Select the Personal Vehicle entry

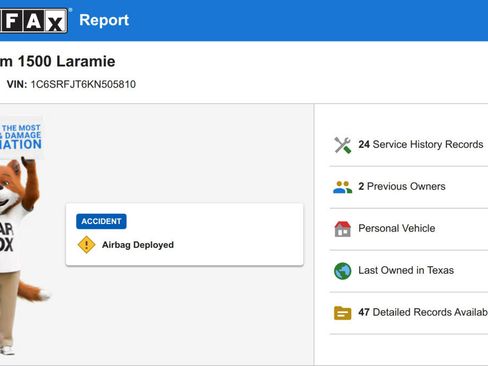pyautogui.click(x=409, y=229)
